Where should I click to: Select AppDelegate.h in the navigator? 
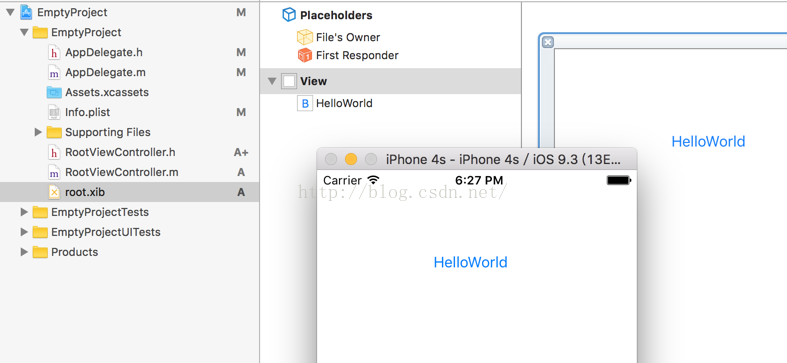(x=104, y=53)
